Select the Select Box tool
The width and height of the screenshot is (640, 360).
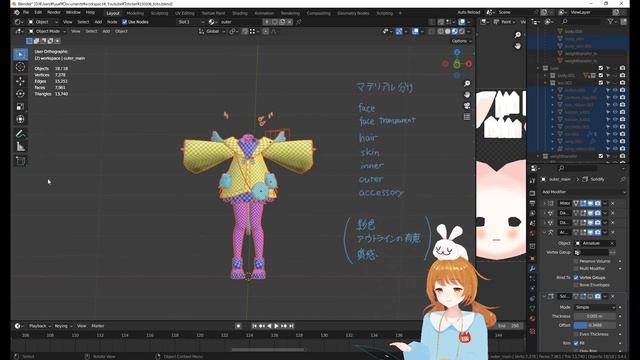[x=20, y=54]
